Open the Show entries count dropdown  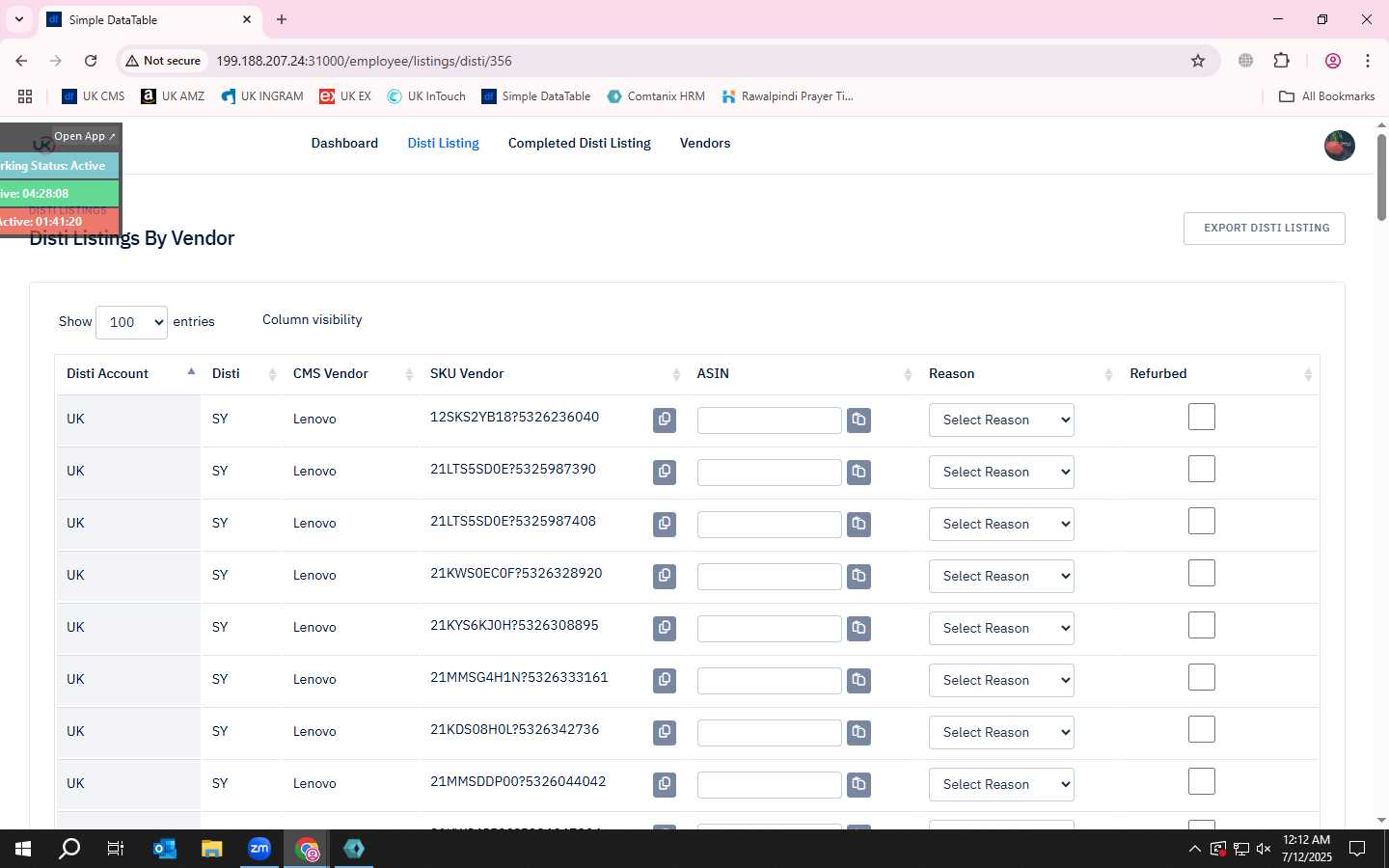click(x=132, y=322)
